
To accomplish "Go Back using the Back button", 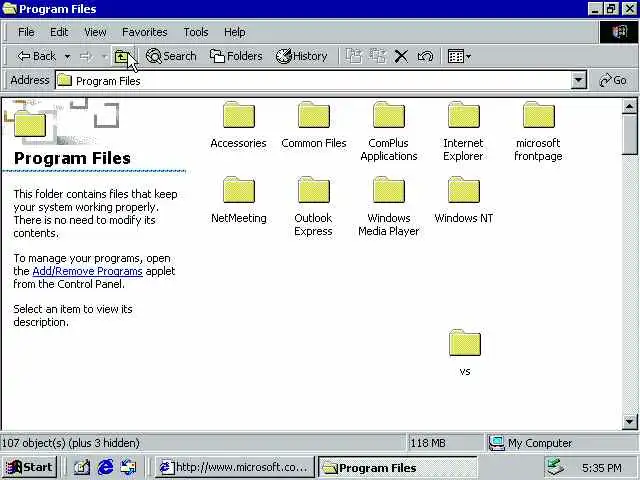I will tap(36, 56).
